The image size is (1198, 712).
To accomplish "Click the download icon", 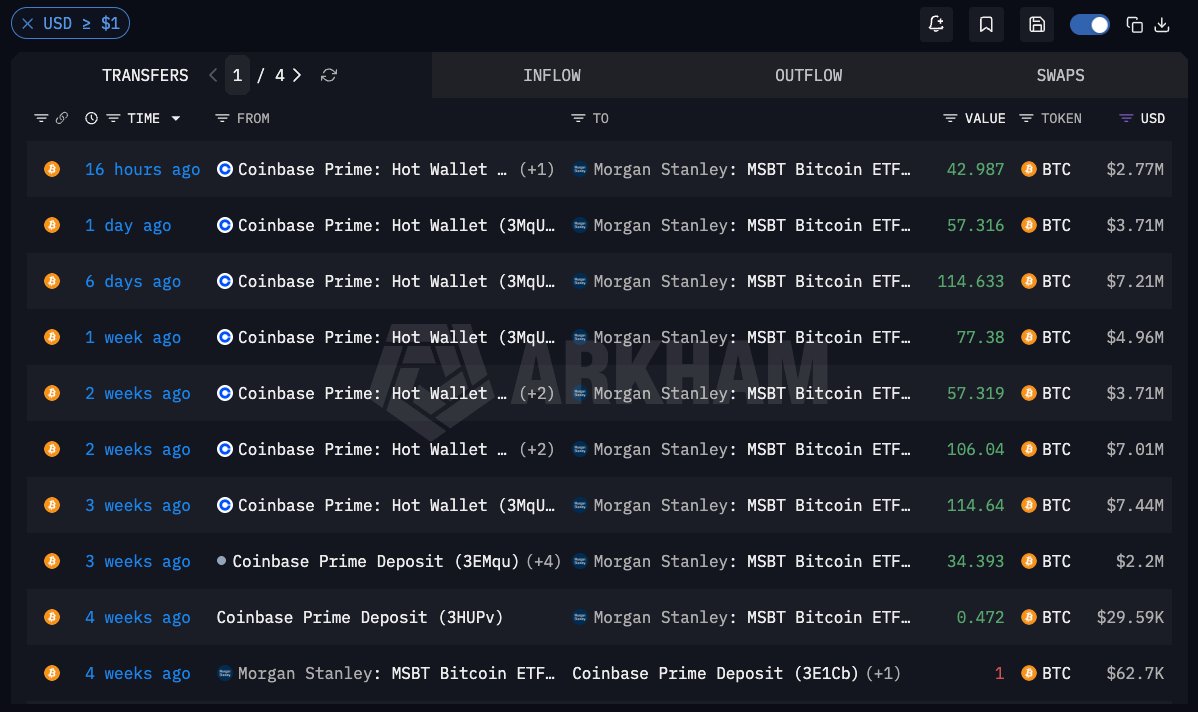I will (1162, 24).
